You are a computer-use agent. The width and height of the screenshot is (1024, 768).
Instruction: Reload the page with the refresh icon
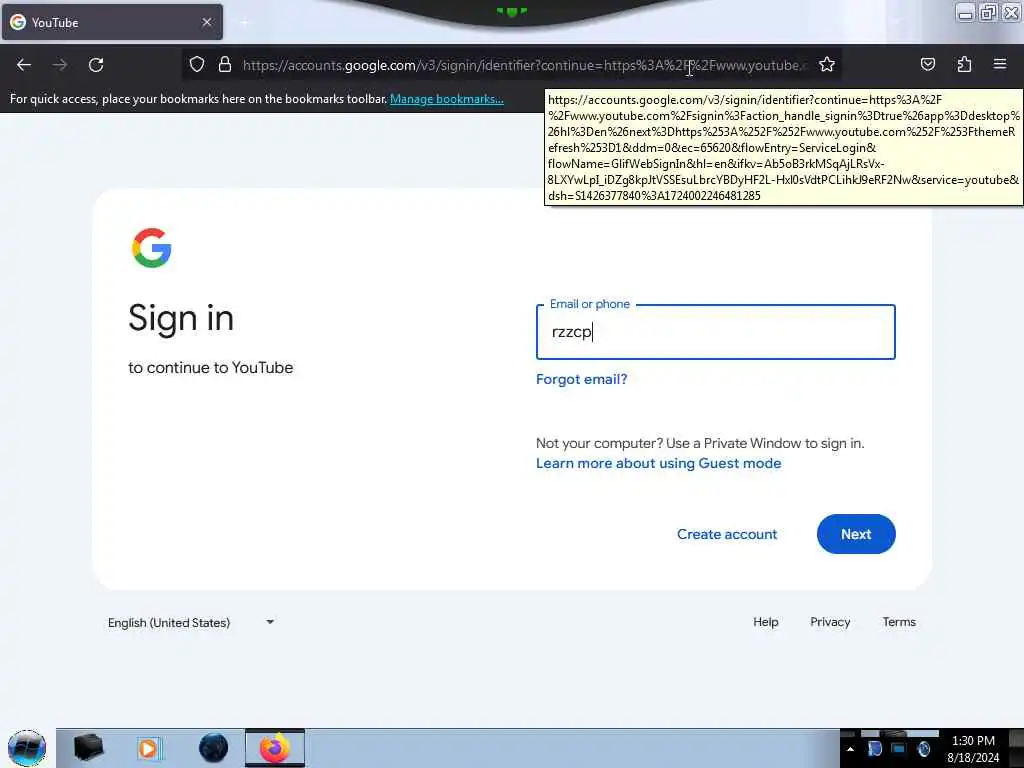click(x=96, y=65)
